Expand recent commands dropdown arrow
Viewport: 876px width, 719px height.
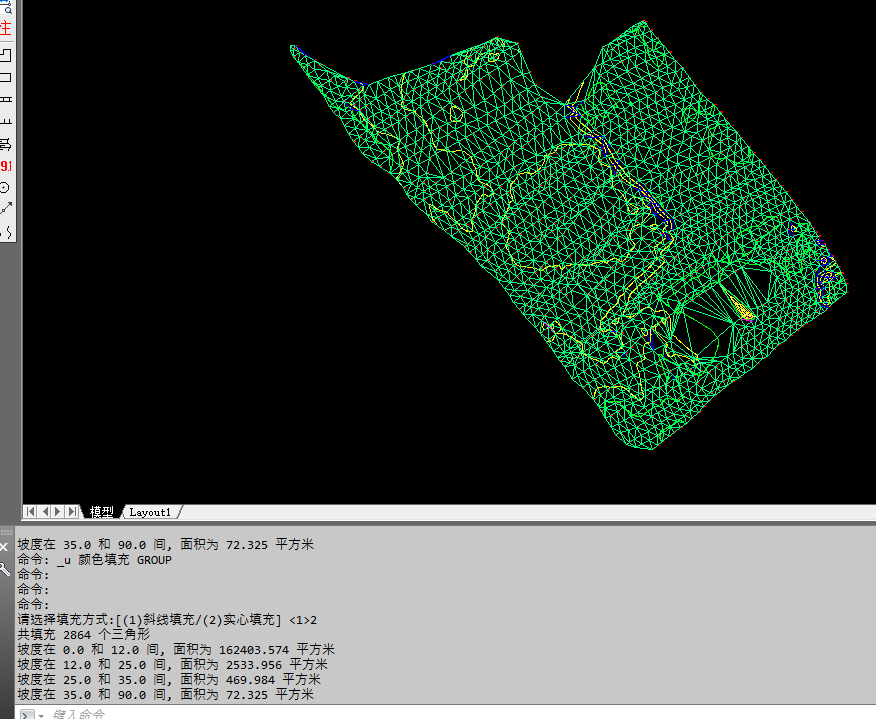41,714
